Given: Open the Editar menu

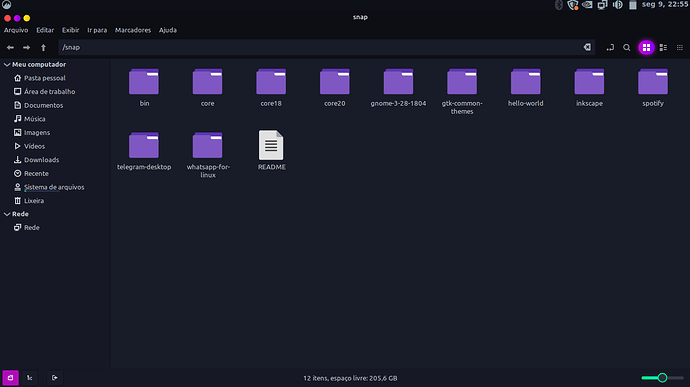Looking at the screenshot, I should click(45, 30).
